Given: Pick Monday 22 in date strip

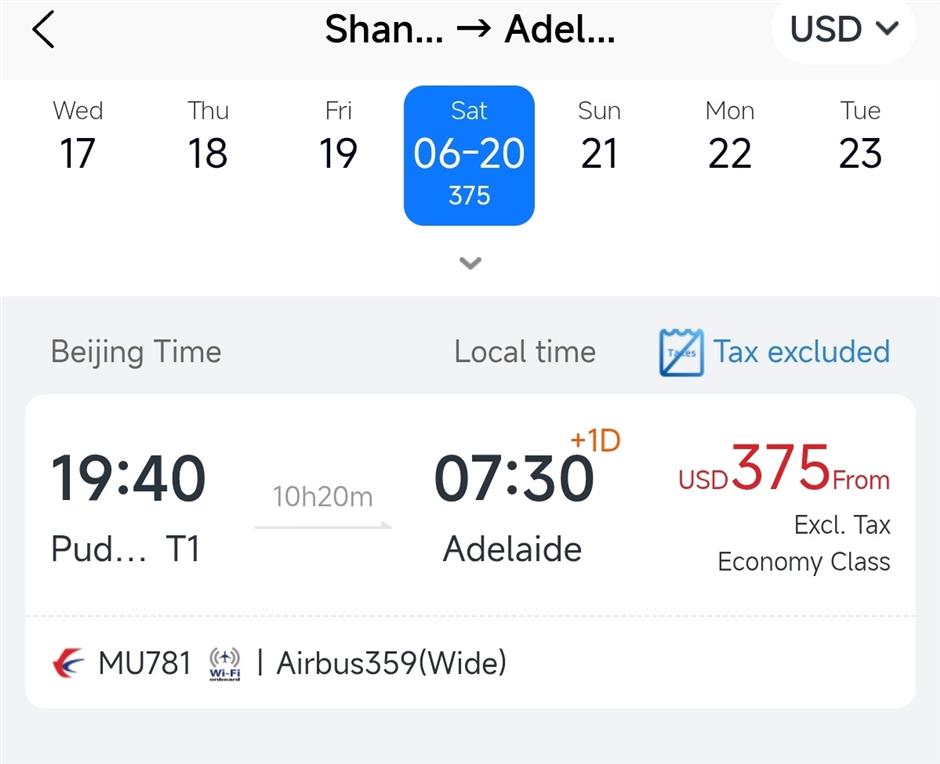Looking at the screenshot, I should click(729, 137).
